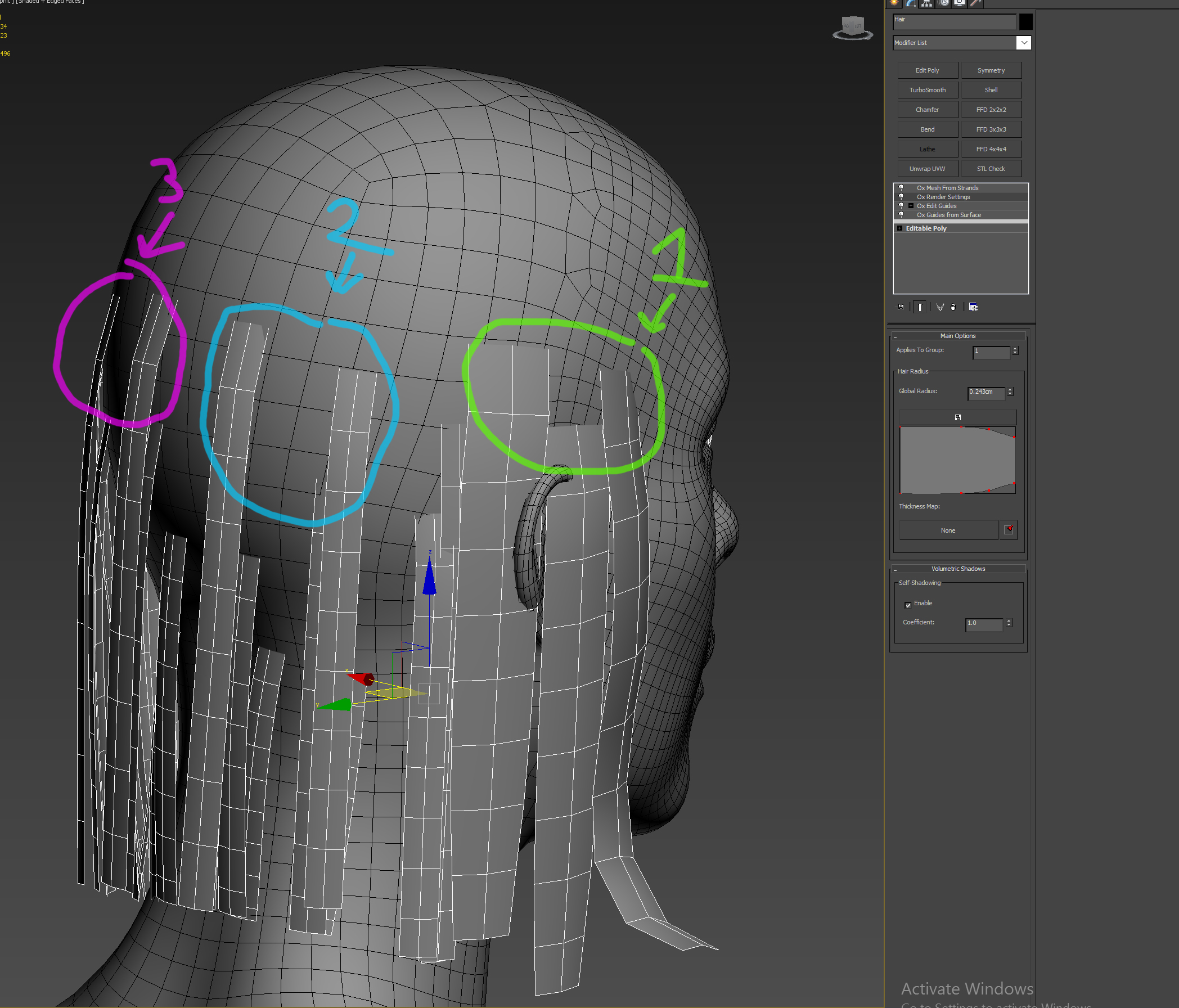
Task: Click the black object color swatch
Action: pyautogui.click(x=1025, y=21)
